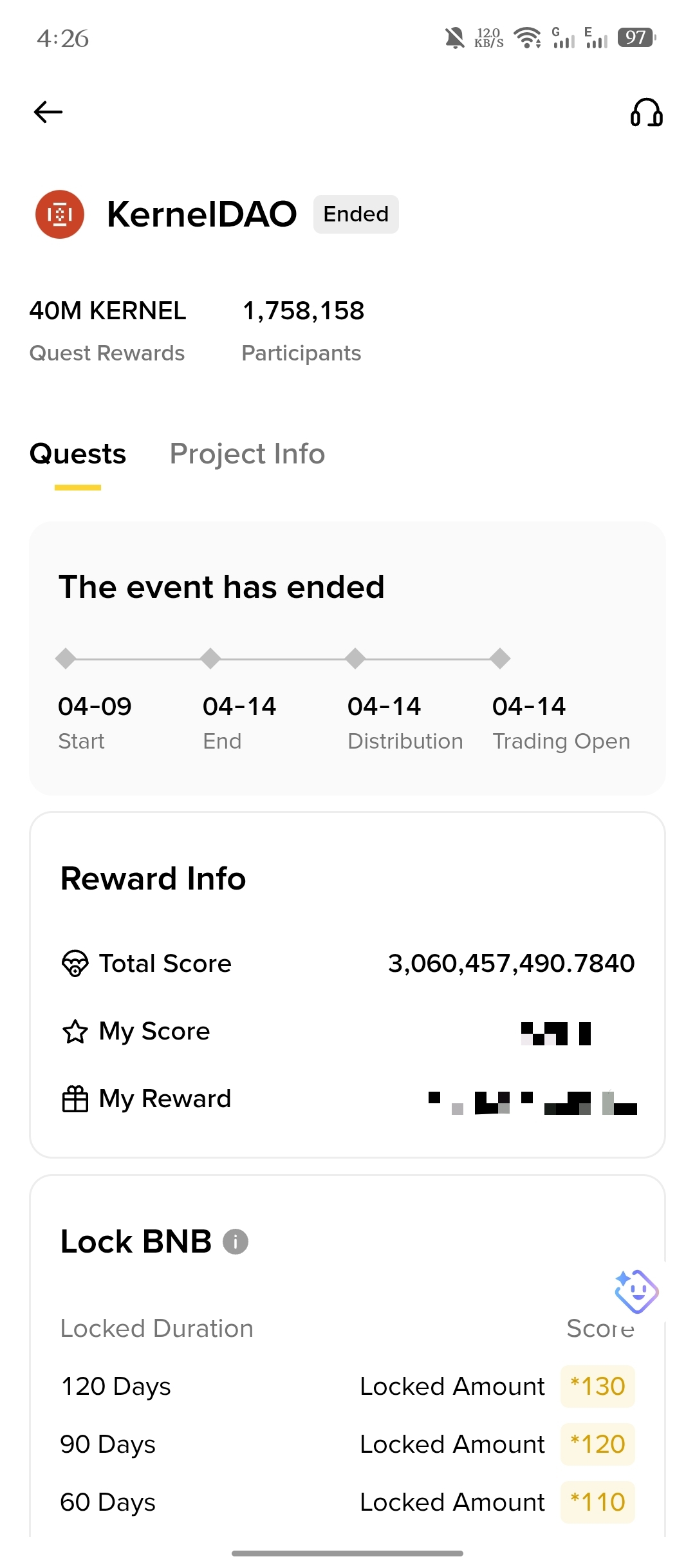Tap the 1,758,158 Participants count
This screenshot has height=1568, width=695.
[303, 311]
